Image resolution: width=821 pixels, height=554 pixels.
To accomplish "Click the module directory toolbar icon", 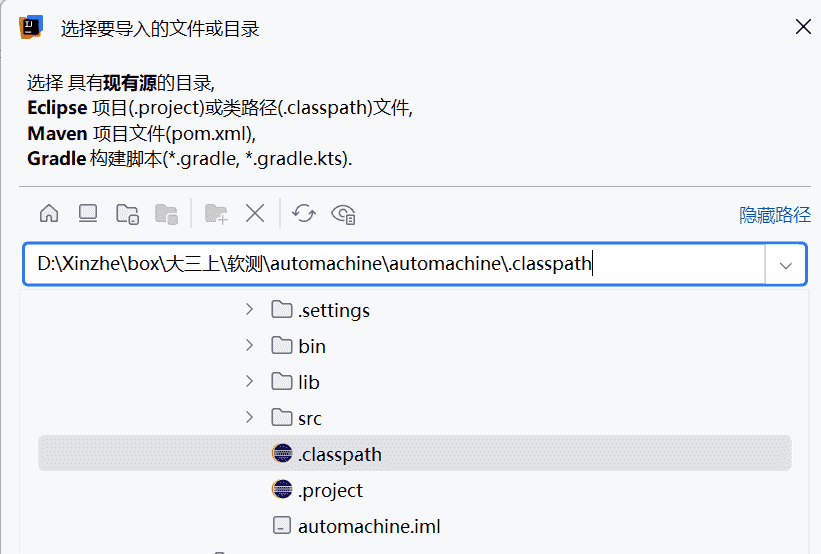I will click(x=166, y=213).
